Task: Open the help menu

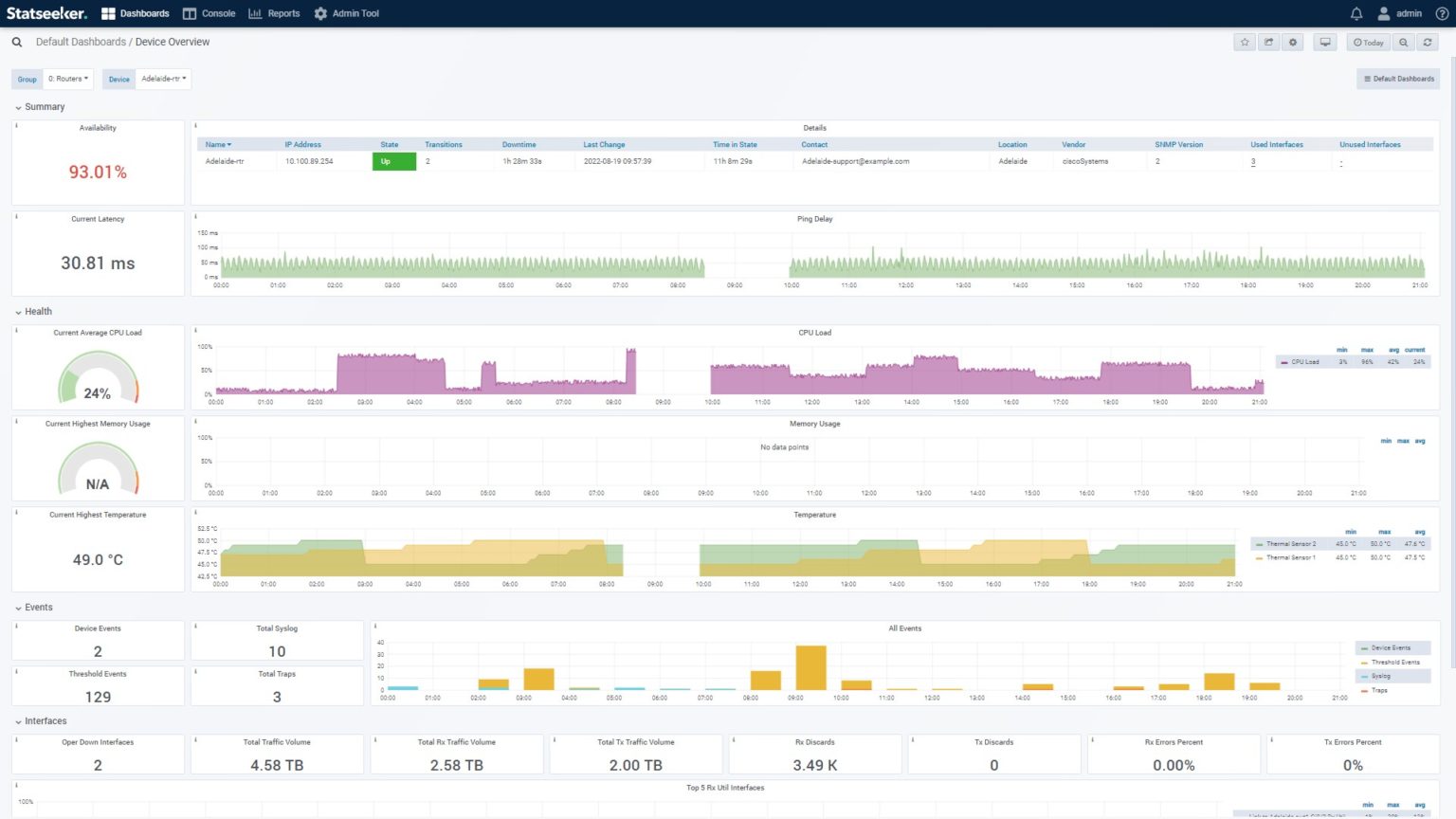Action: click(1442, 13)
